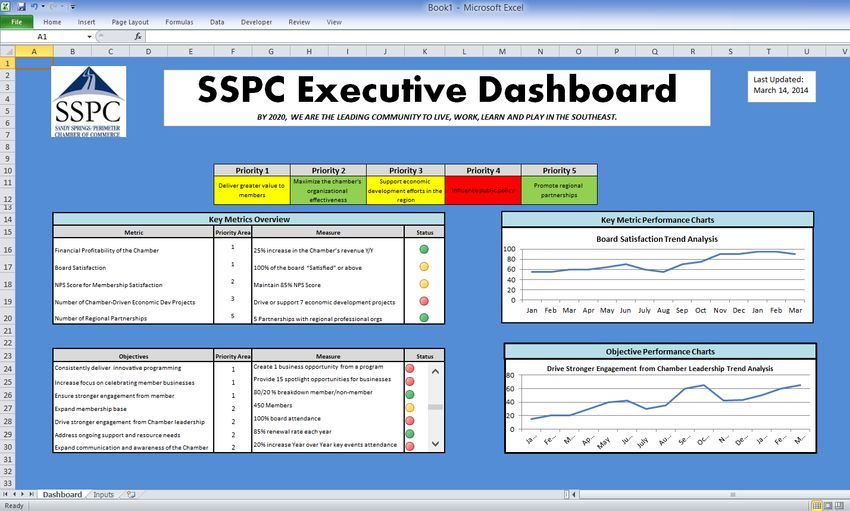Screen dimensions: 850x511
Task: Switch to the Inputs sheet tab
Action: pyautogui.click(x=103, y=494)
